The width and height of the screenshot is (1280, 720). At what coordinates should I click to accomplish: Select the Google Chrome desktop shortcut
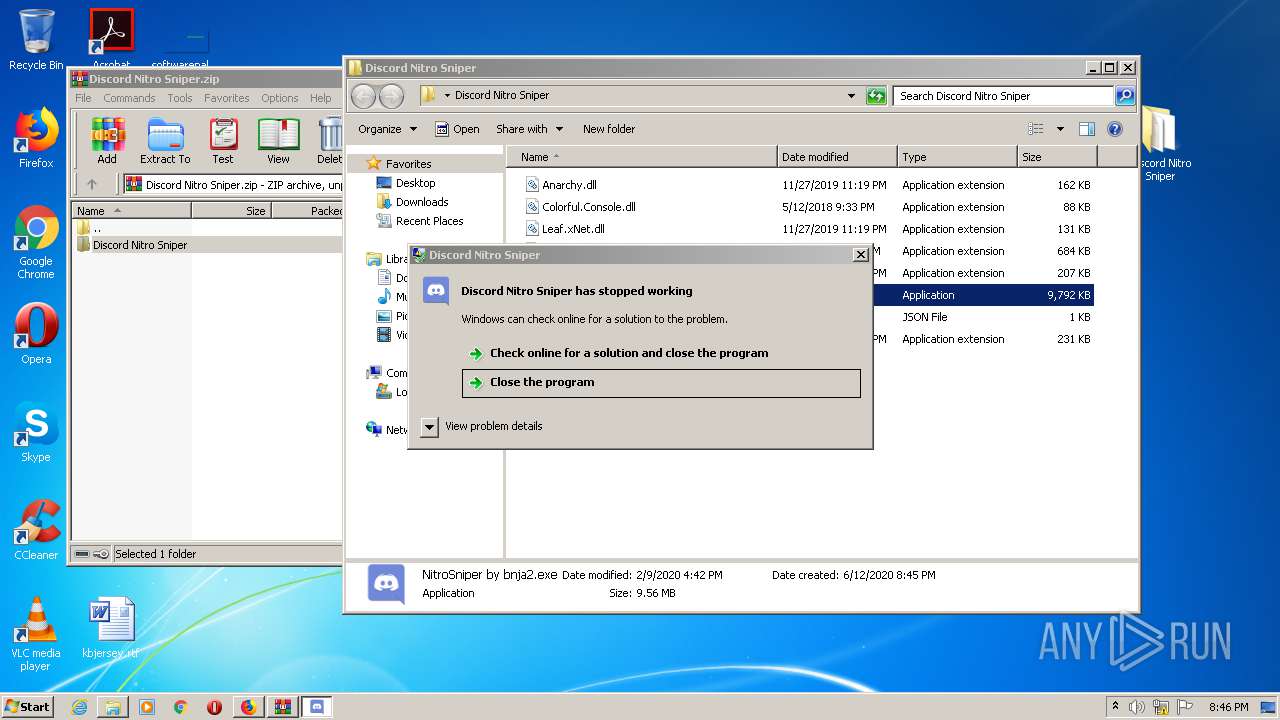point(36,243)
